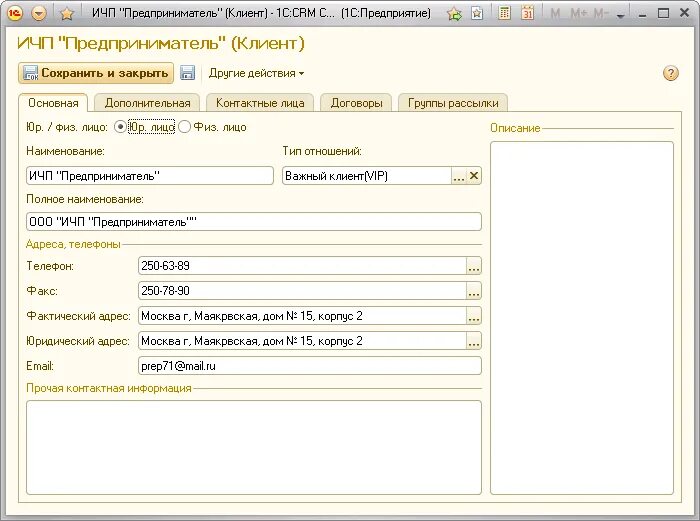Open the calculator icon
The width and height of the screenshot is (700, 521).
click(x=504, y=13)
